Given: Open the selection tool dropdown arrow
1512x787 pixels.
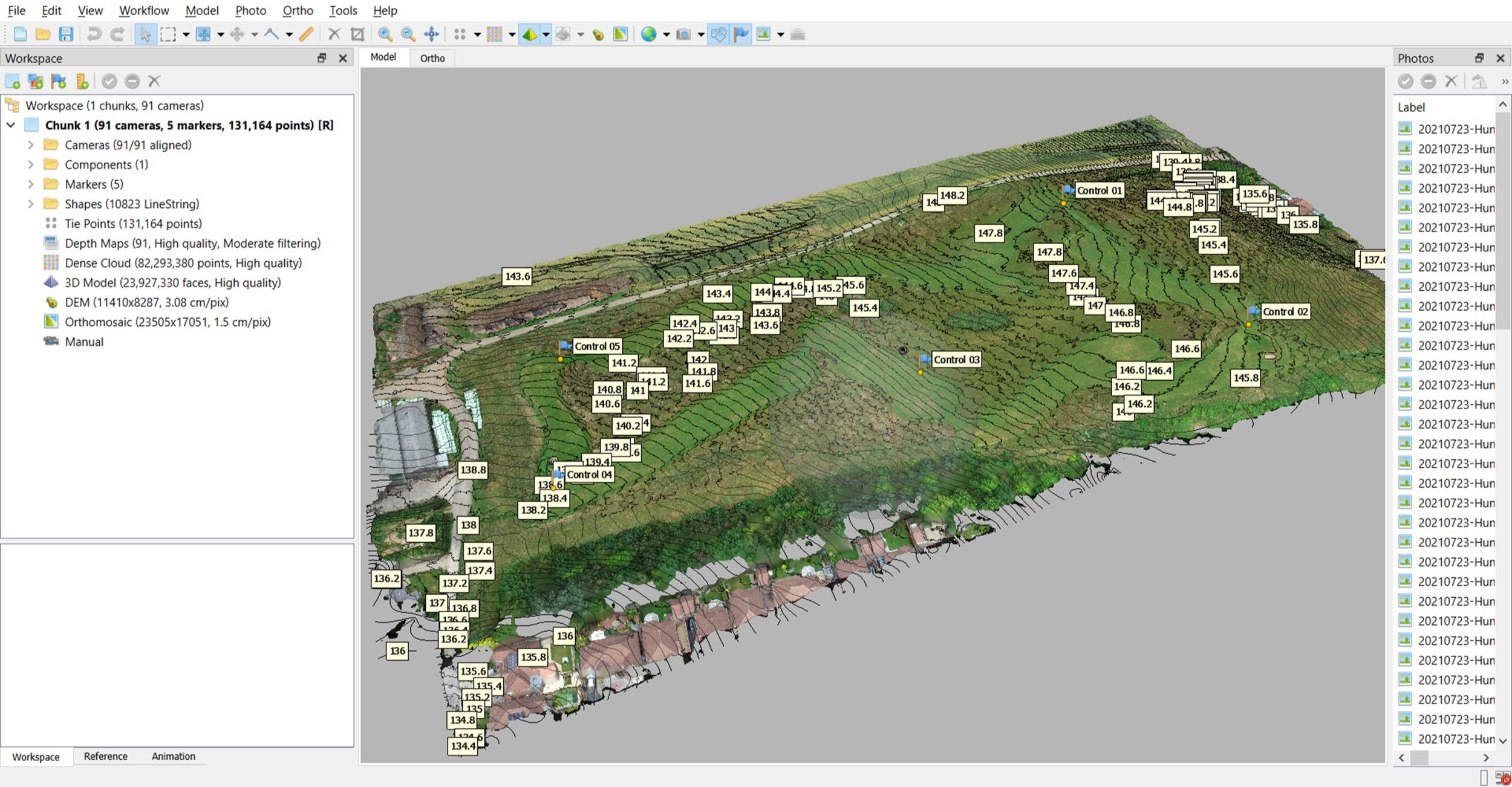Looking at the screenshot, I should pyautogui.click(x=186, y=34).
